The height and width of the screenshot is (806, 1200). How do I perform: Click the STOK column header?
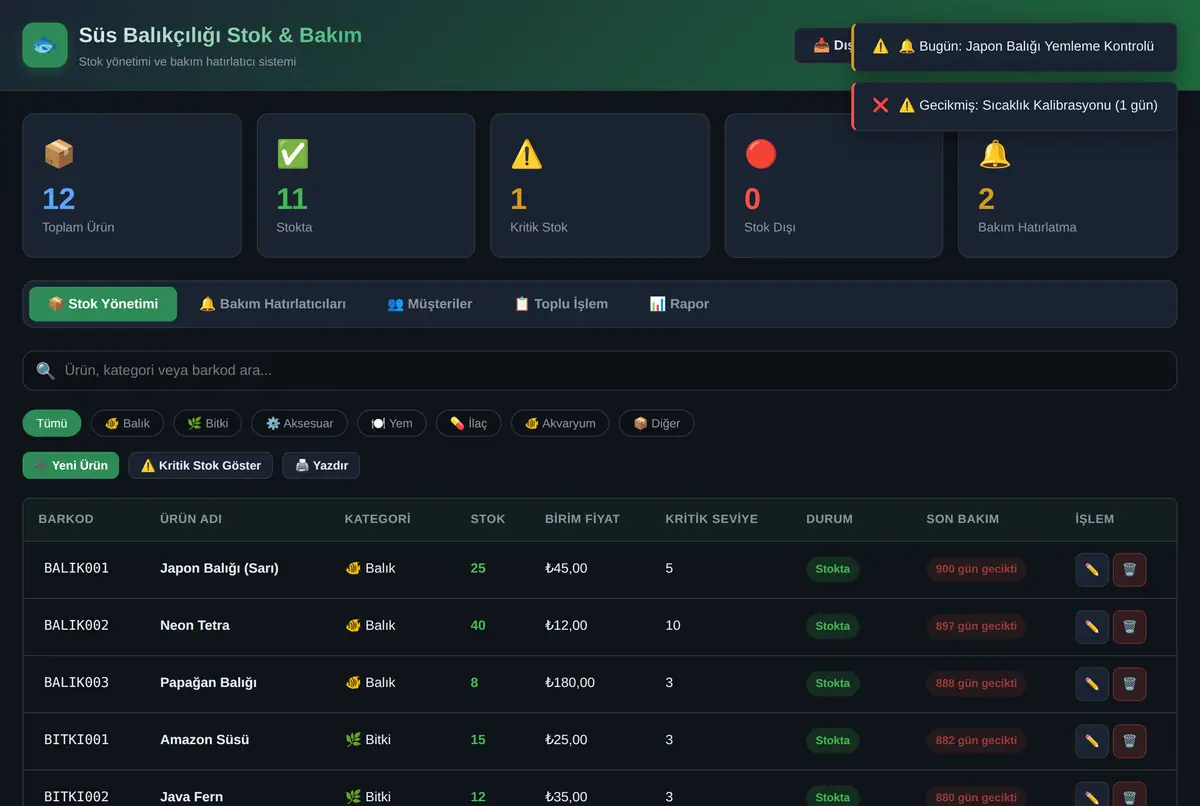pyautogui.click(x=488, y=519)
